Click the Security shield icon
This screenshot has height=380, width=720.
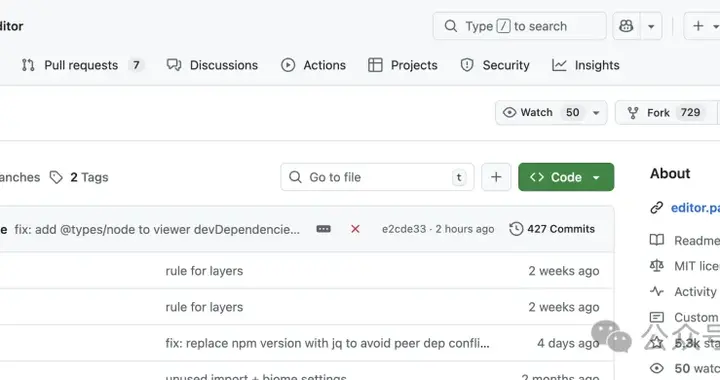(x=467, y=65)
